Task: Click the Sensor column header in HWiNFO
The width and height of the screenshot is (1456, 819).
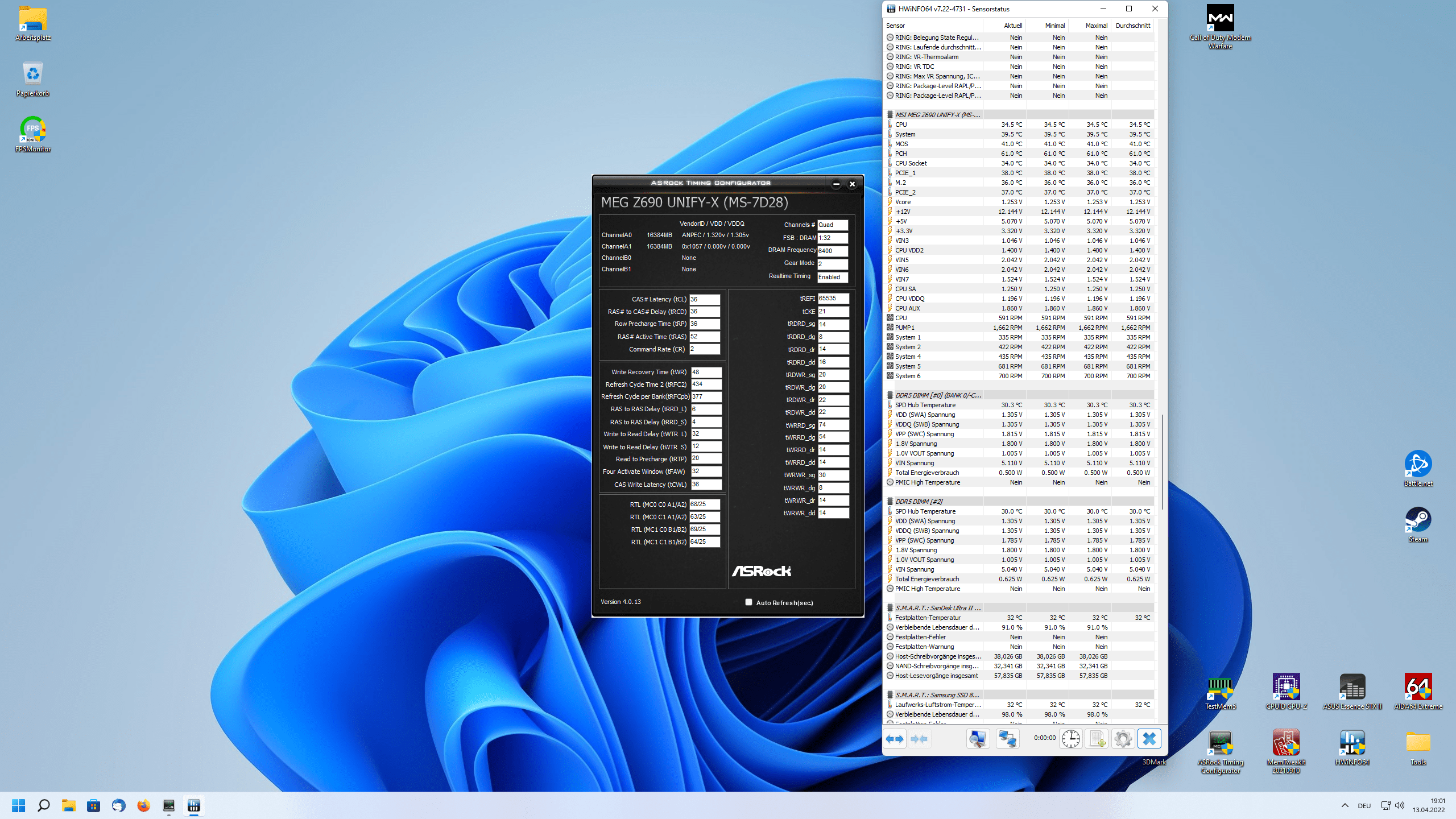Action: pos(933,26)
